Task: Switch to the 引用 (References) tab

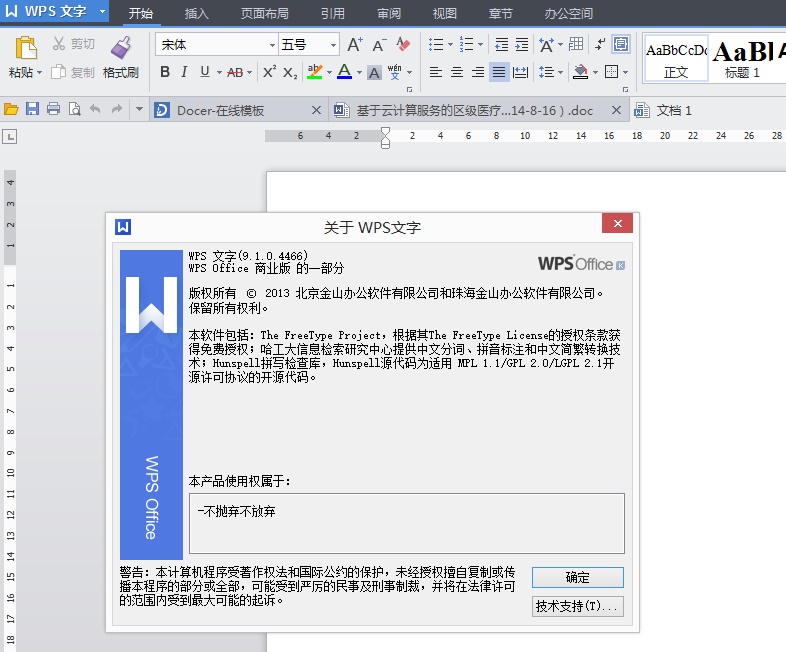Action: (x=333, y=13)
